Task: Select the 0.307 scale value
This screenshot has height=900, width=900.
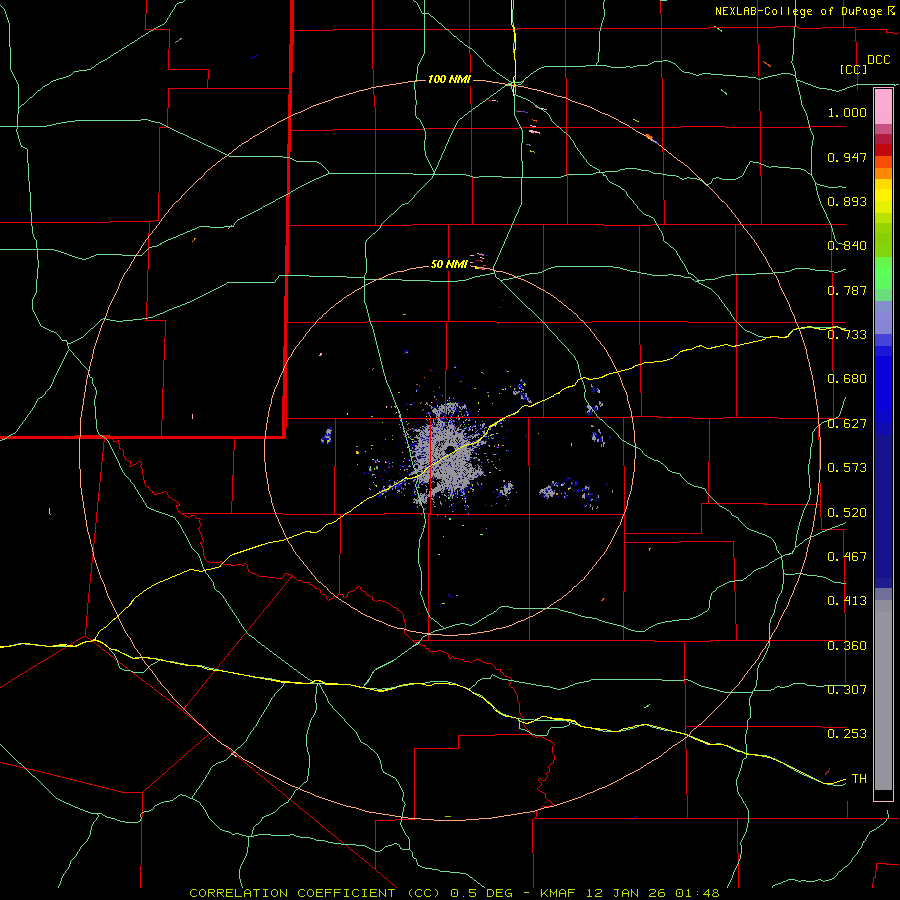Action: click(847, 690)
